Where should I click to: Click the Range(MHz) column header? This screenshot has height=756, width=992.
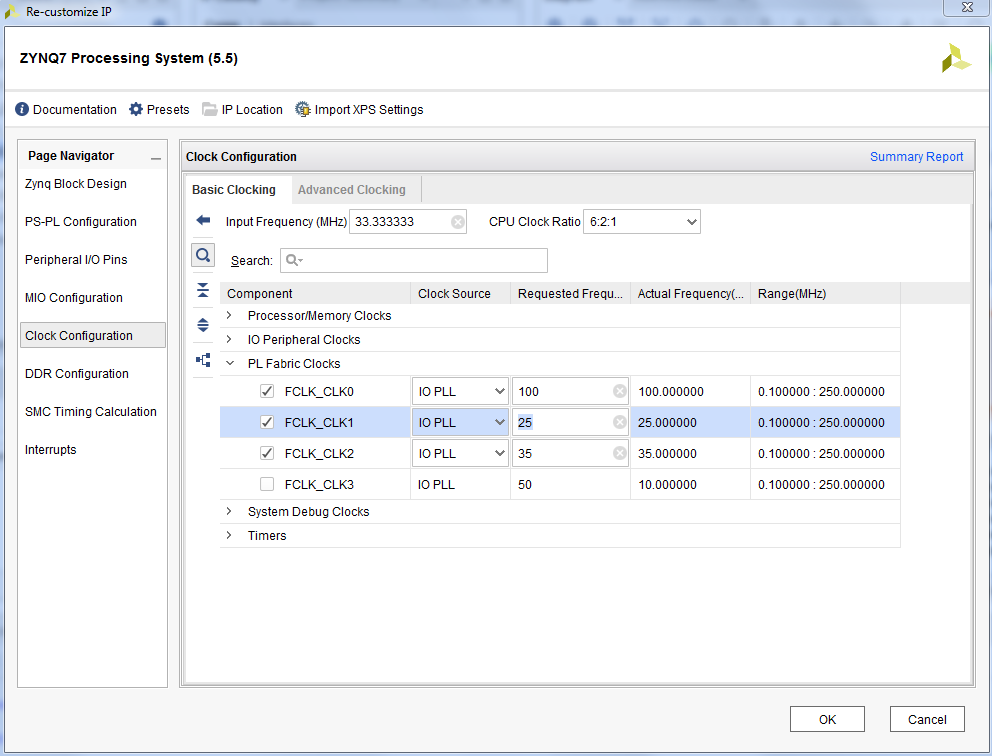click(825, 294)
